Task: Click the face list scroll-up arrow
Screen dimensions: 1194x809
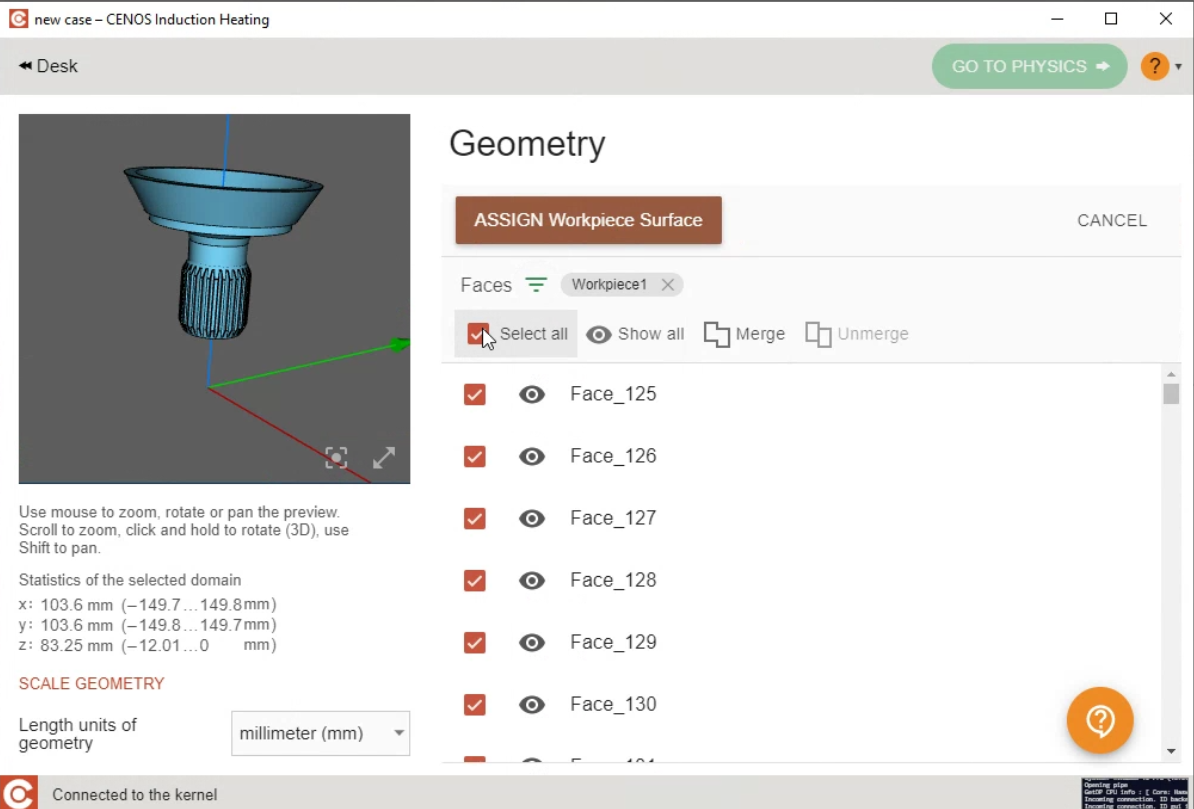Action: (1171, 374)
